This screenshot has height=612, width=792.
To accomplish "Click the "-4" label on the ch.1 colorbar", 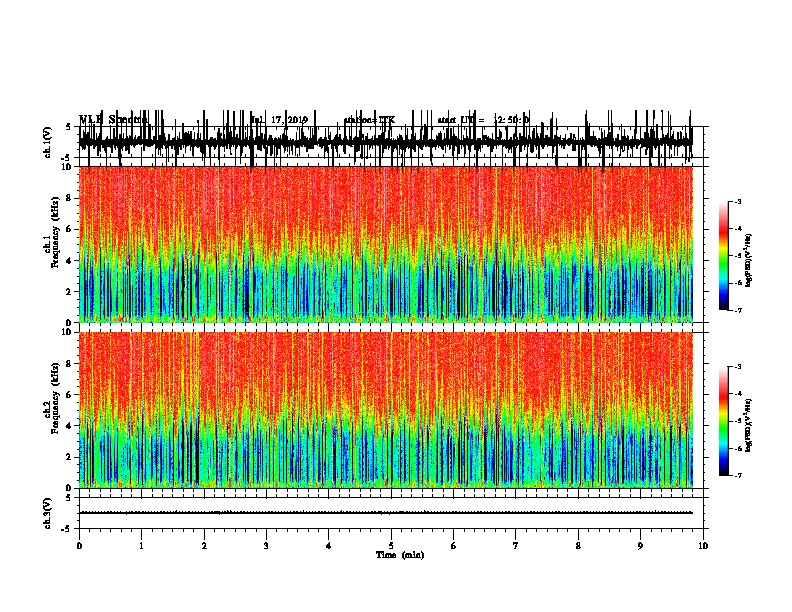I will point(738,229).
